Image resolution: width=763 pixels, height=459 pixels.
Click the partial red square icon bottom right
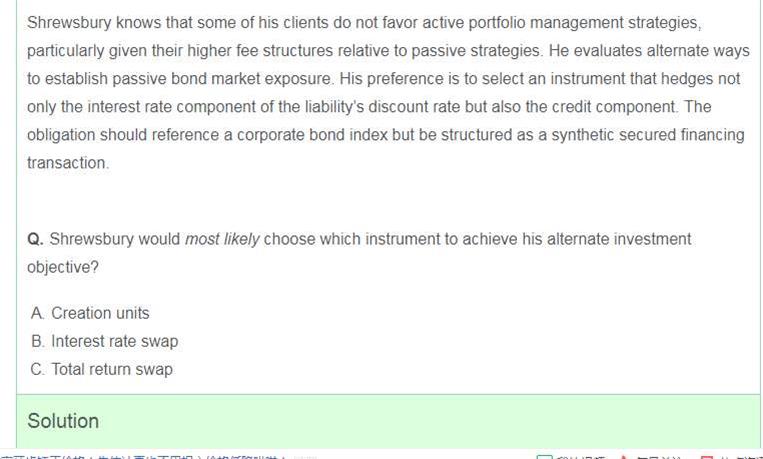[707, 457]
